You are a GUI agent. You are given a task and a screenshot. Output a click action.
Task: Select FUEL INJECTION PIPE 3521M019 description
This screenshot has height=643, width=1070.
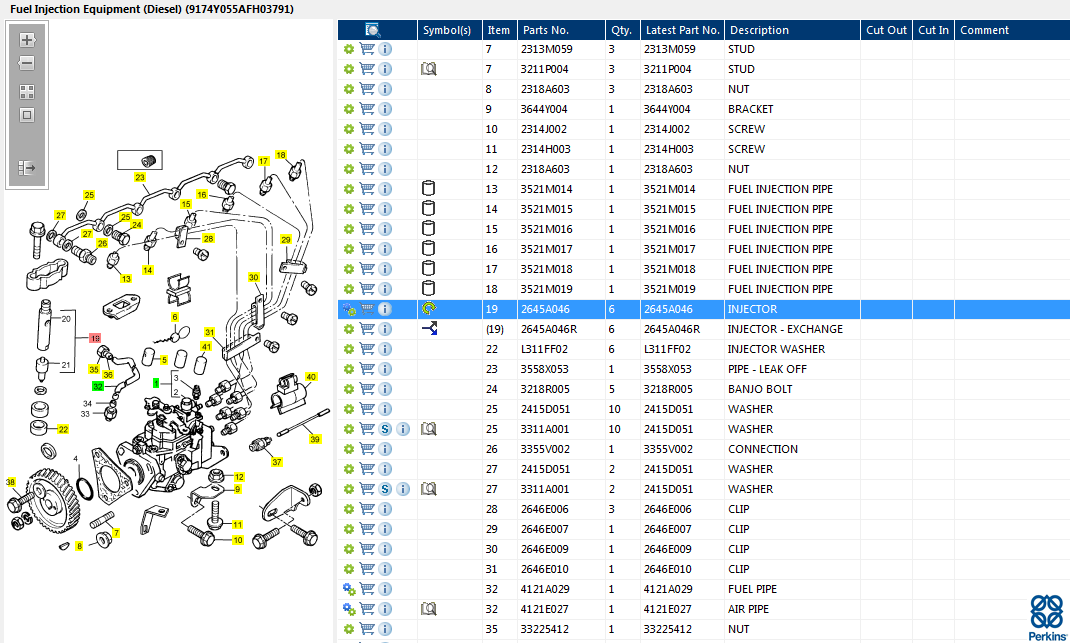780,289
